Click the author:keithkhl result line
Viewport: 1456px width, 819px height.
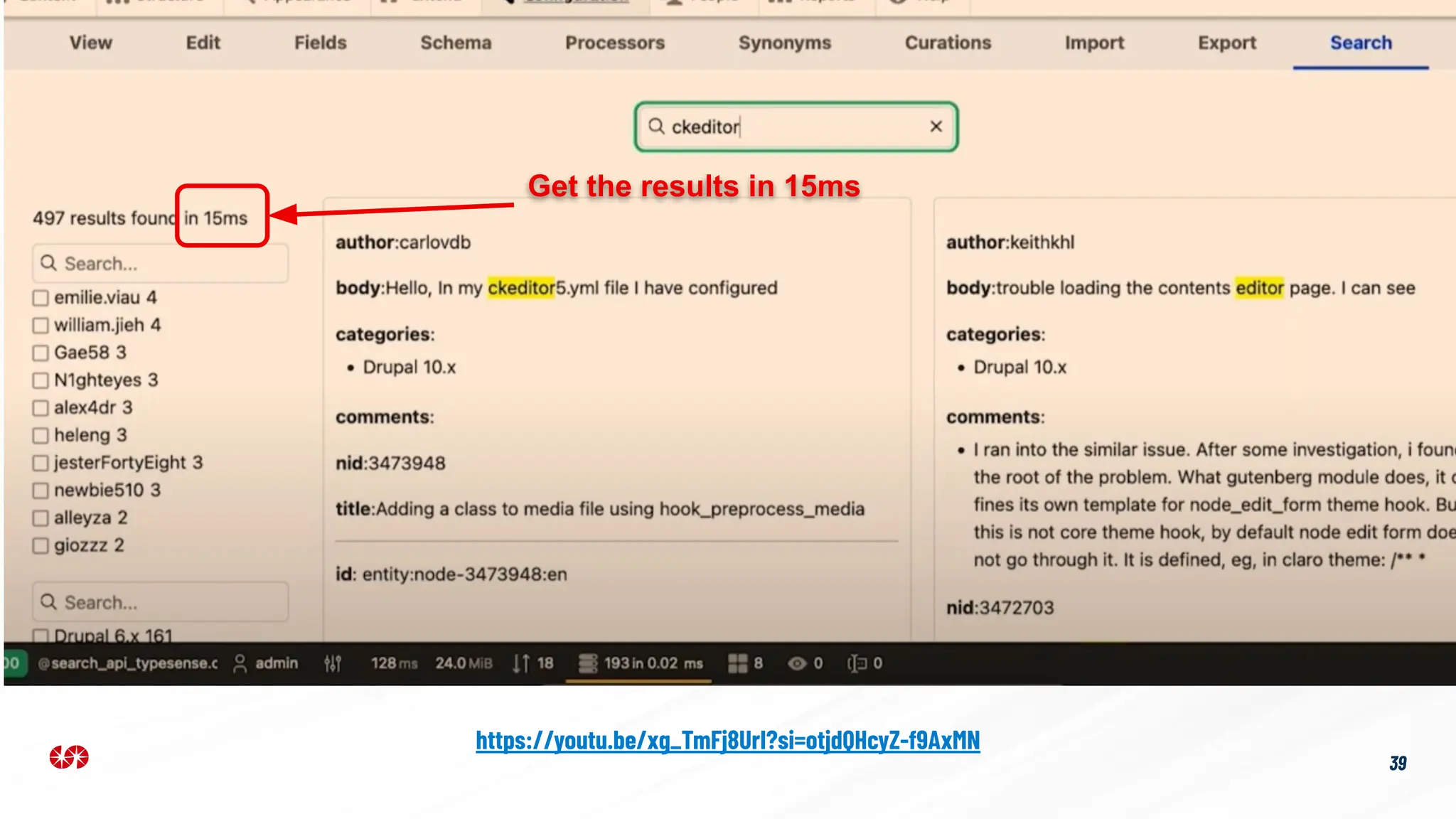[x=1010, y=242]
